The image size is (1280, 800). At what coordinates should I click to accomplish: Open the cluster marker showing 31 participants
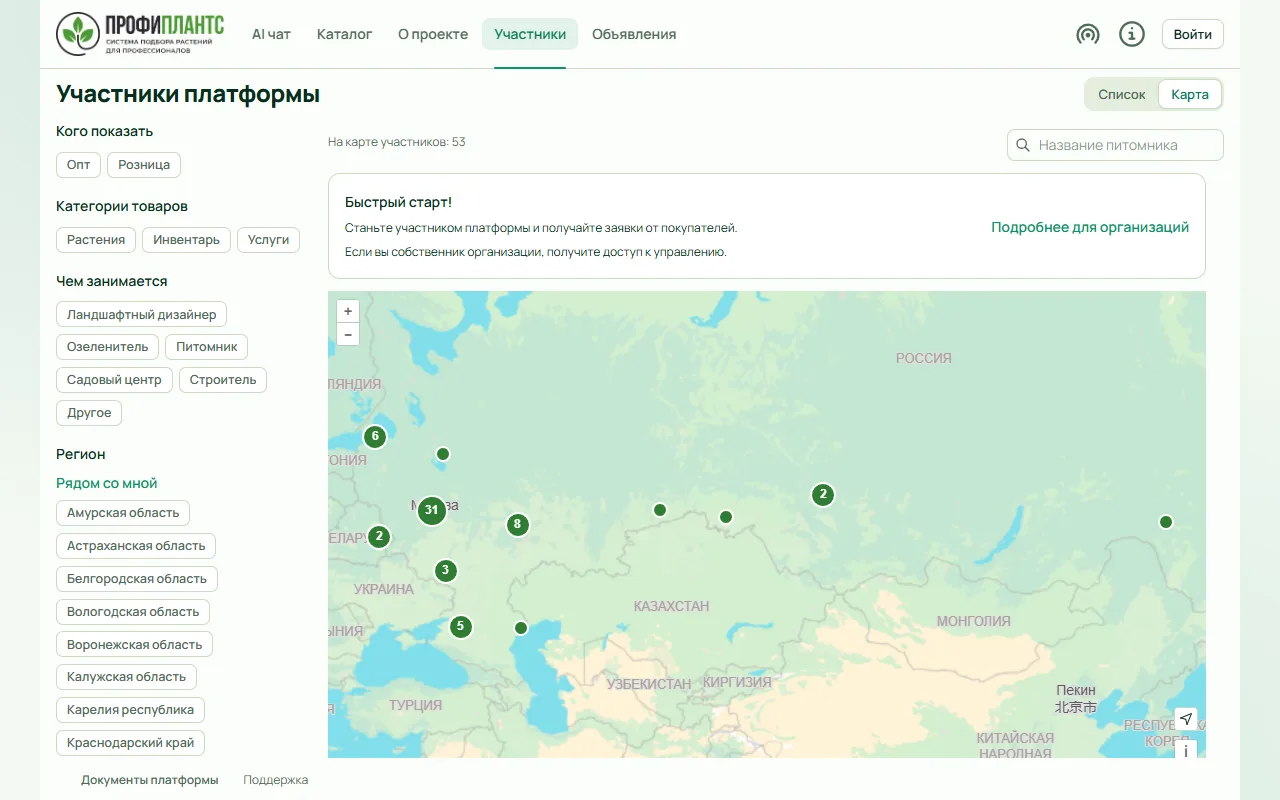pyautogui.click(x=431, y=510)
